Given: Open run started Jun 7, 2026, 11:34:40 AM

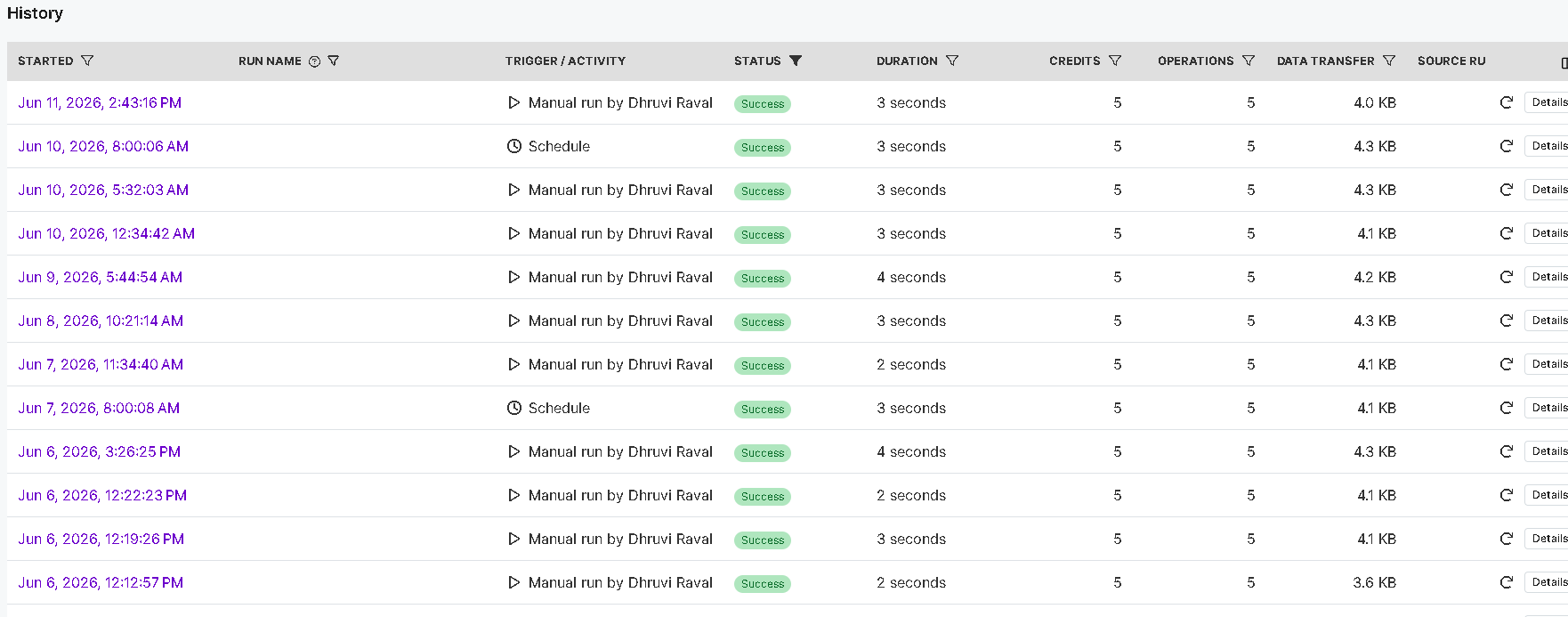Looking at the screenshot, I should coord(101,364).
